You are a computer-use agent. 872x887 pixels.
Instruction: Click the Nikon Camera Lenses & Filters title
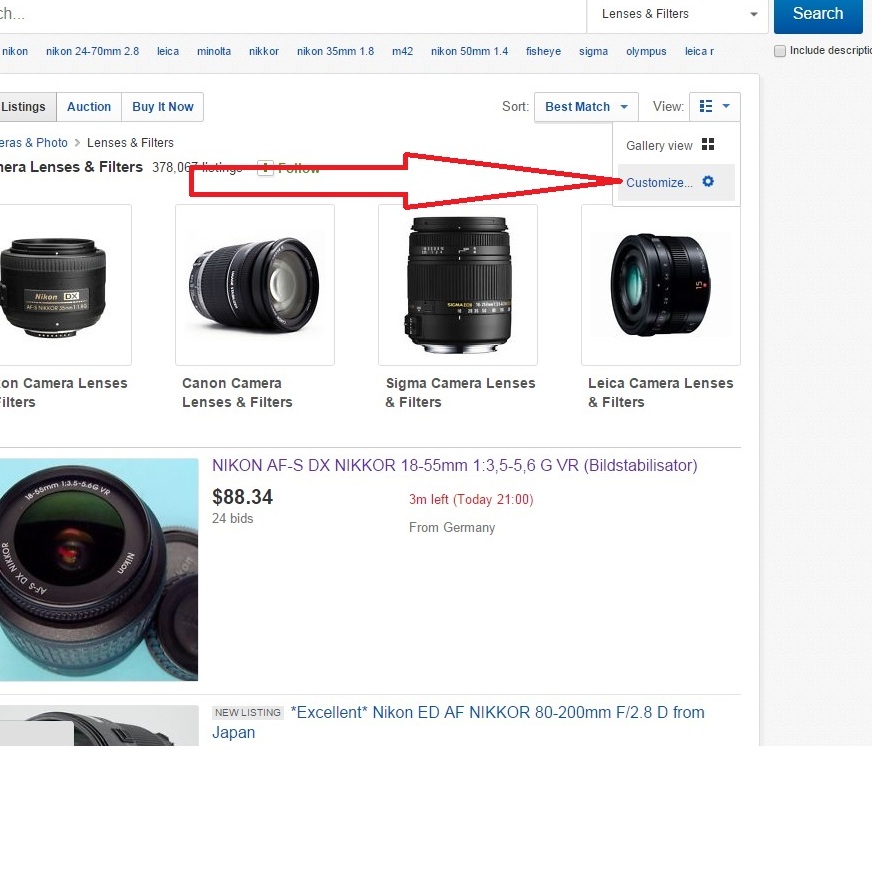pos(63,393)
